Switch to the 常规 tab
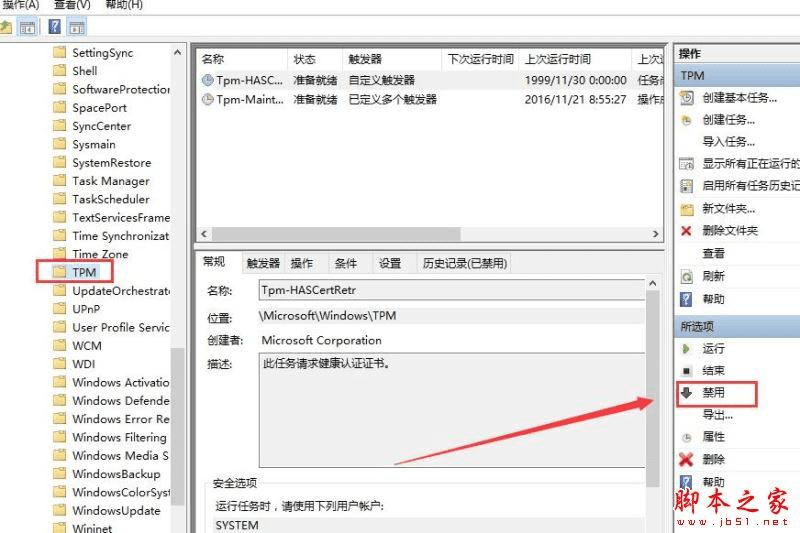Image resolution: width=800 pixels, height=533 pixels. point(214,262)
